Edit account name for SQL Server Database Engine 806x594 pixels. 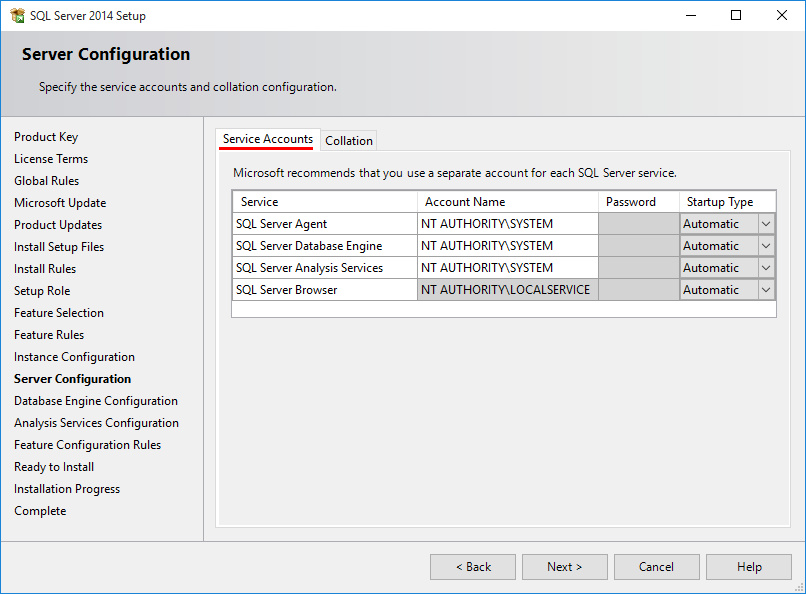point(508,246)
